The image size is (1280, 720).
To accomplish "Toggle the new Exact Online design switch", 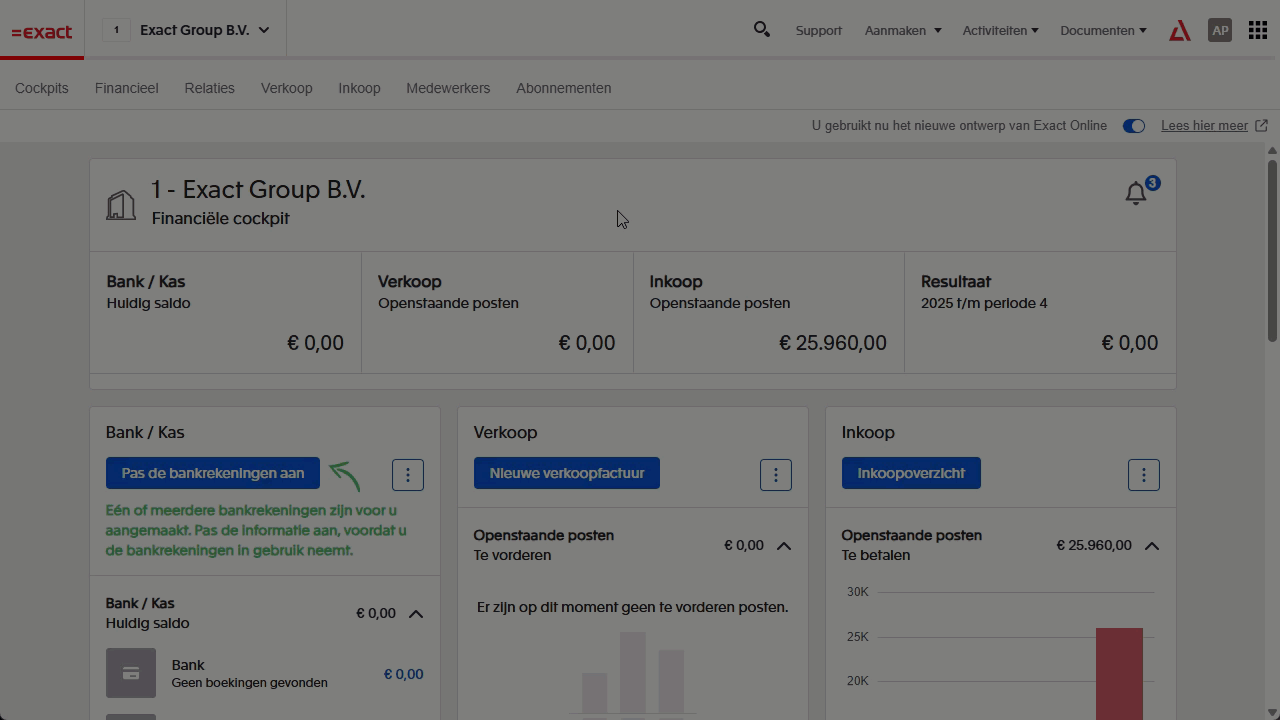I will click(x=1134, y=126).
